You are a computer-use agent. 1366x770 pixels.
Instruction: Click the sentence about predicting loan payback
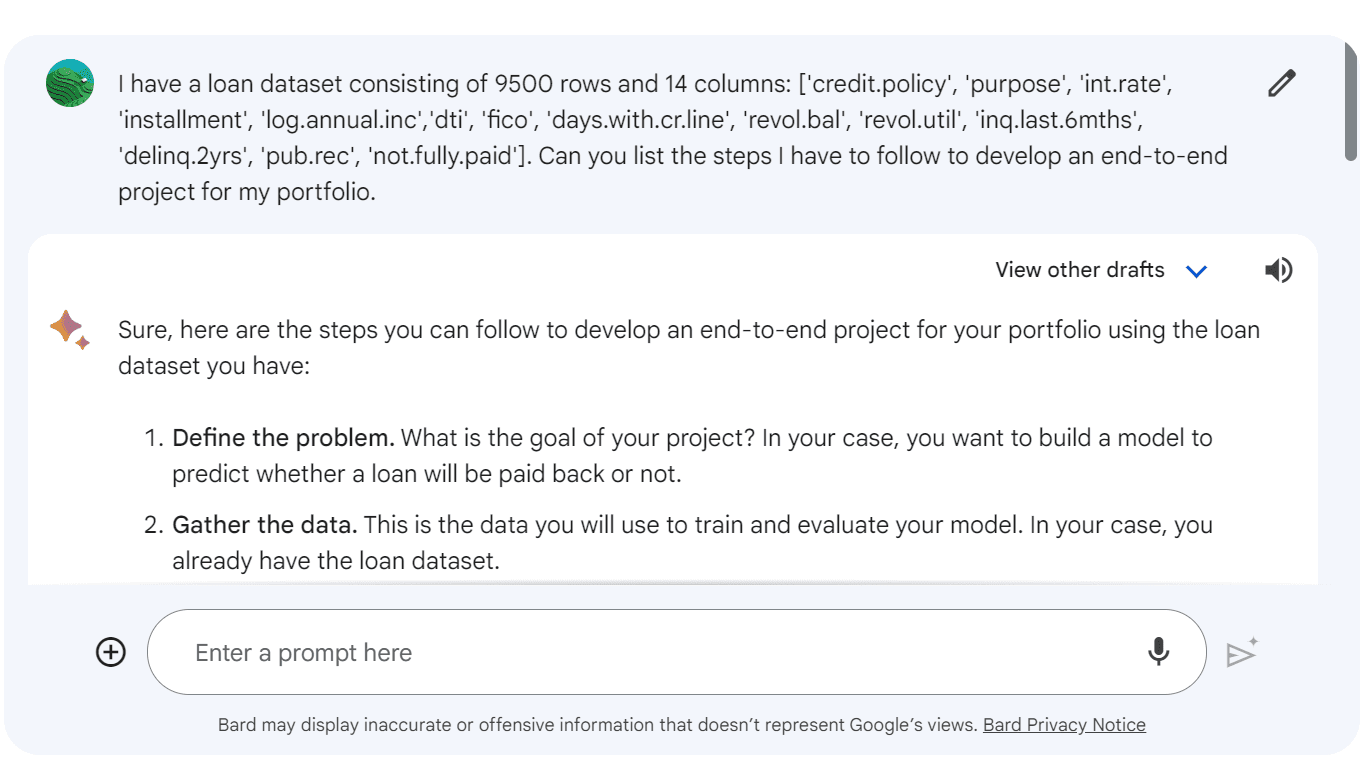(x=692, y=456)
